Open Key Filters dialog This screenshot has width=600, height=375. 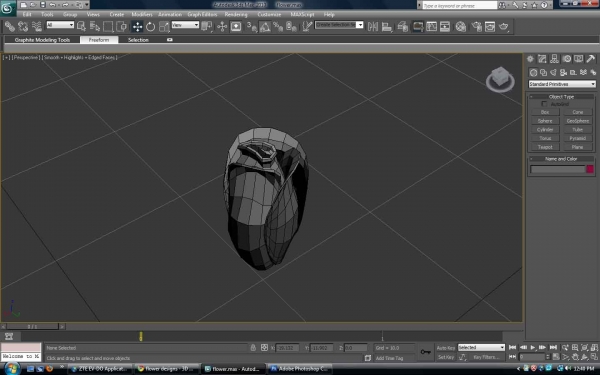pos(486,357)
